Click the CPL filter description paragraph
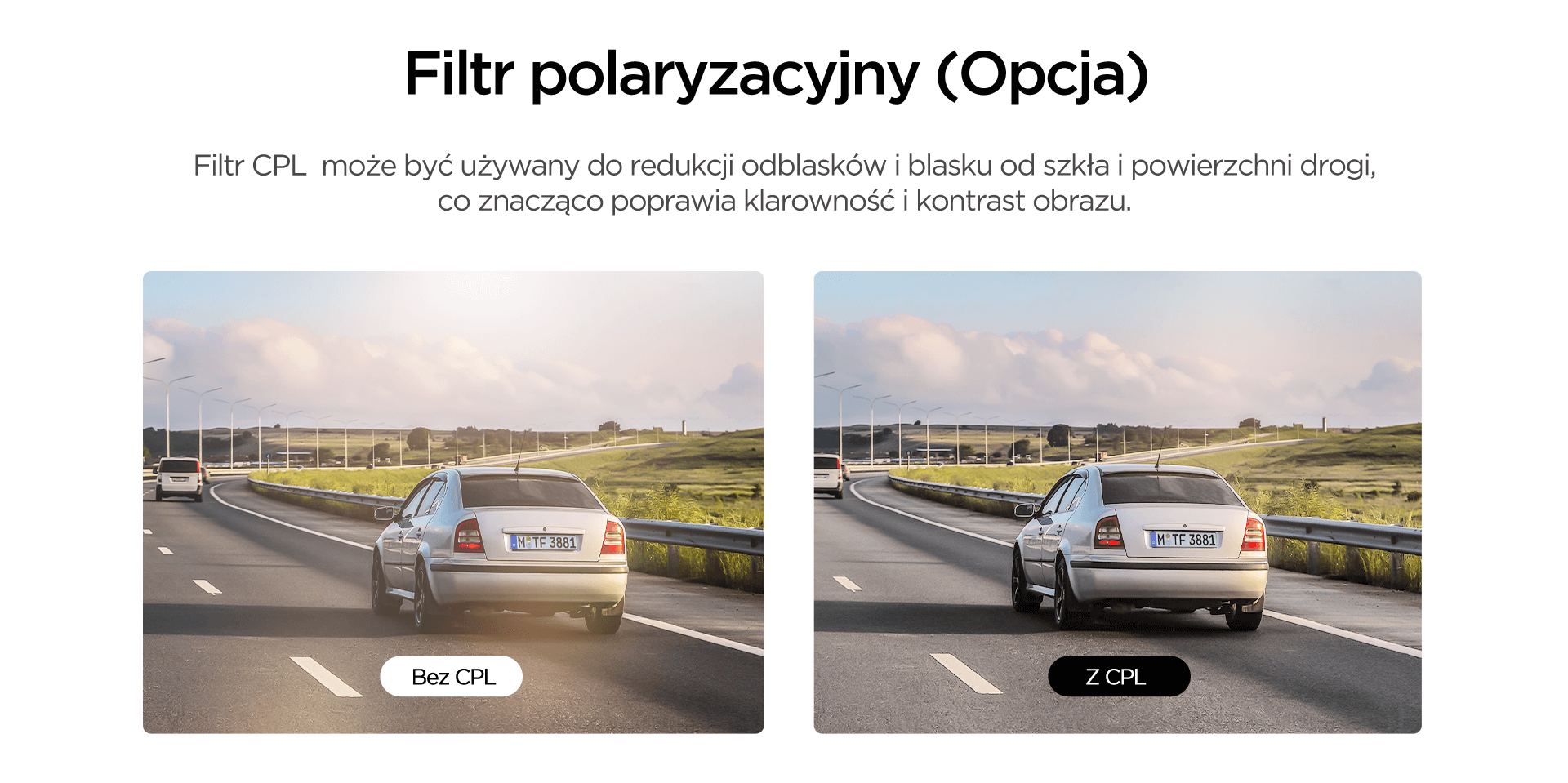 pyautogui.click(x=784, y=183)
